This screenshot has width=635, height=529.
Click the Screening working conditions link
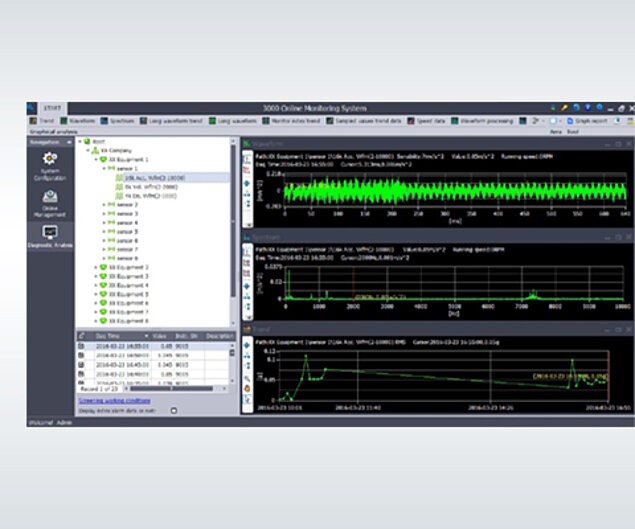pyautogui.click(x=113, y=400)
